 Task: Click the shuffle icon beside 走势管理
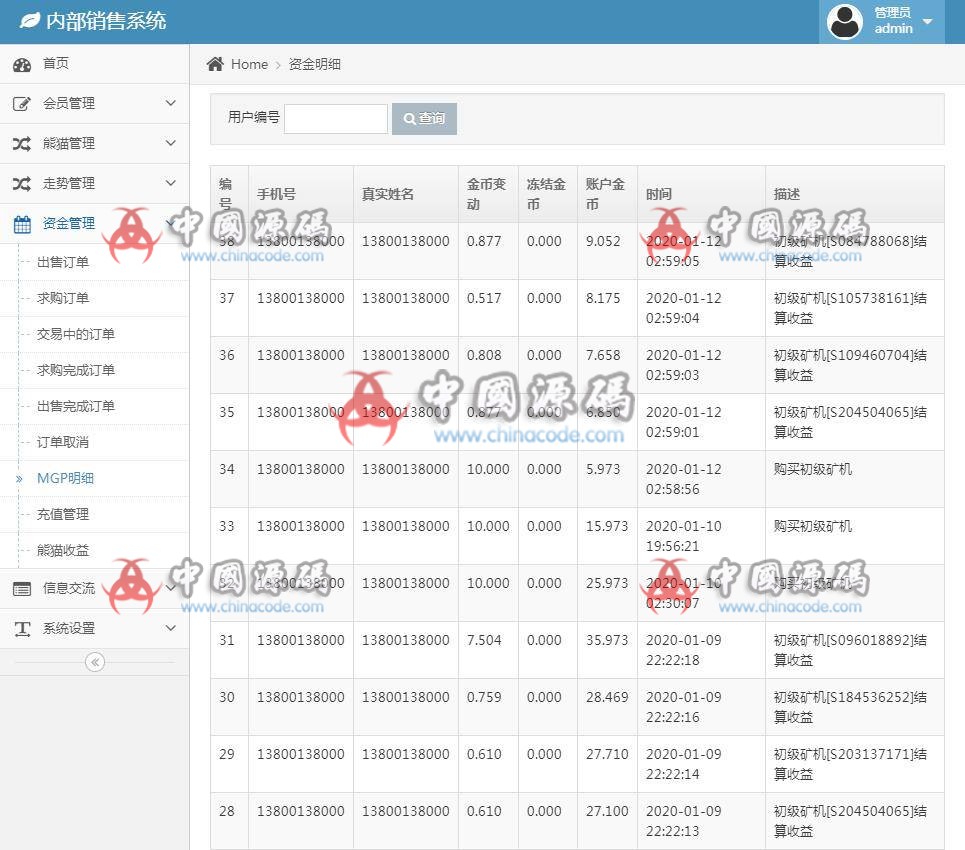click(22, 184)
